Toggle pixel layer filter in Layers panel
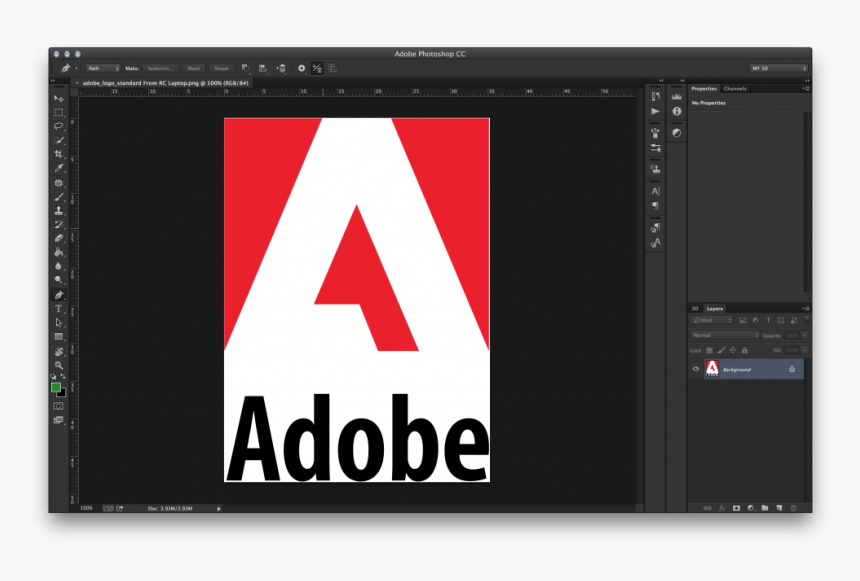Image resolution: width=860 pixels, height=581 pixels. tap(743, 320)
